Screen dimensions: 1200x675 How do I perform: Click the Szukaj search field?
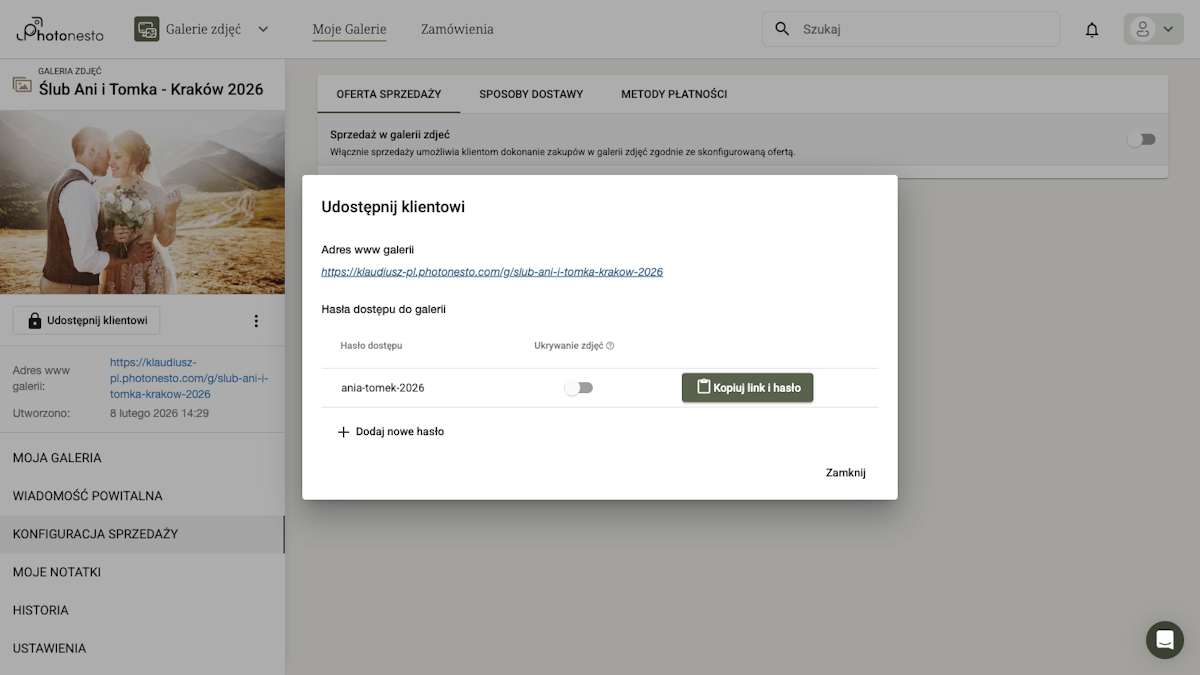[x=925, y=29]
